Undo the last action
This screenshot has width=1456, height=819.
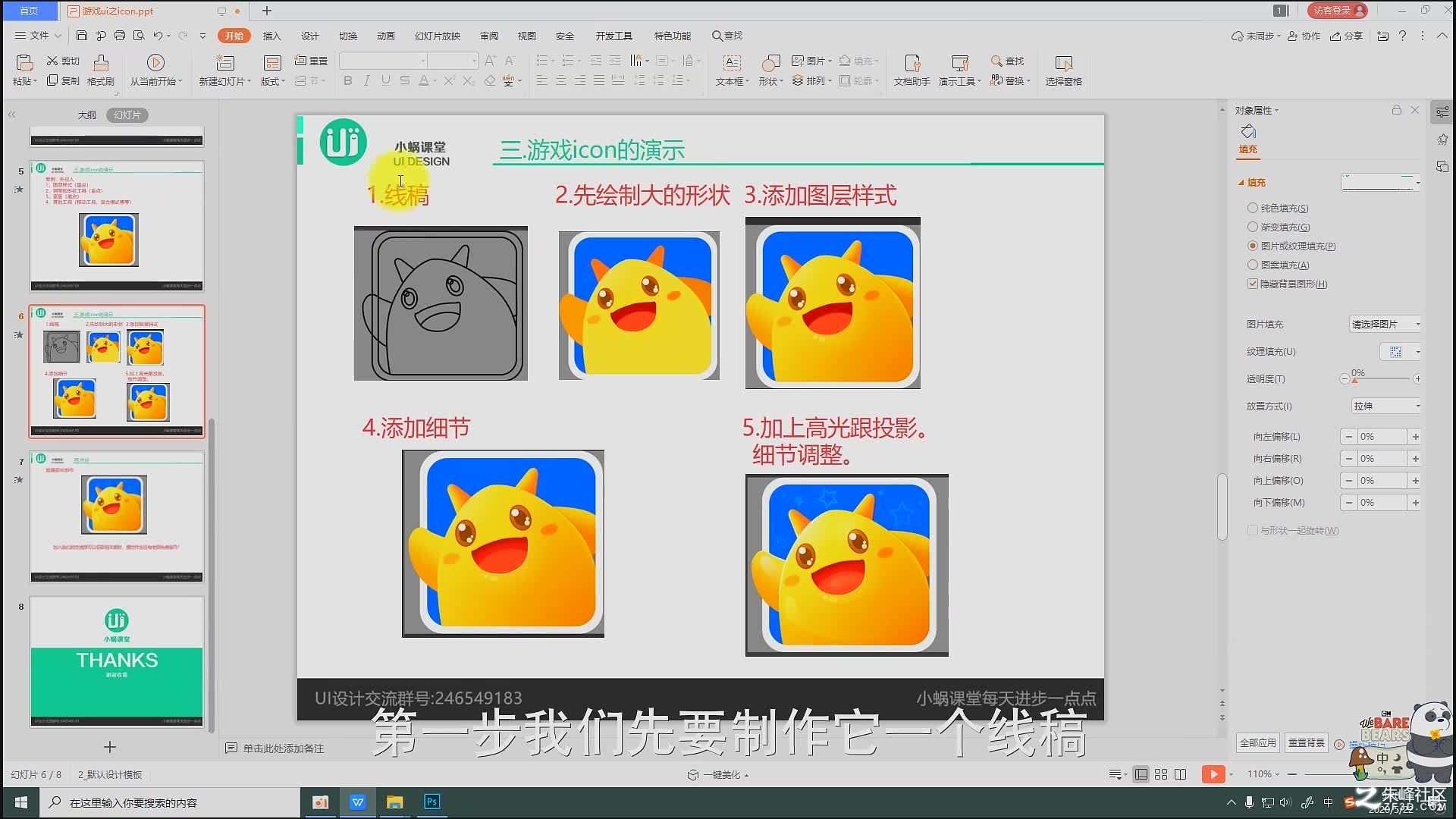(157, 36)
